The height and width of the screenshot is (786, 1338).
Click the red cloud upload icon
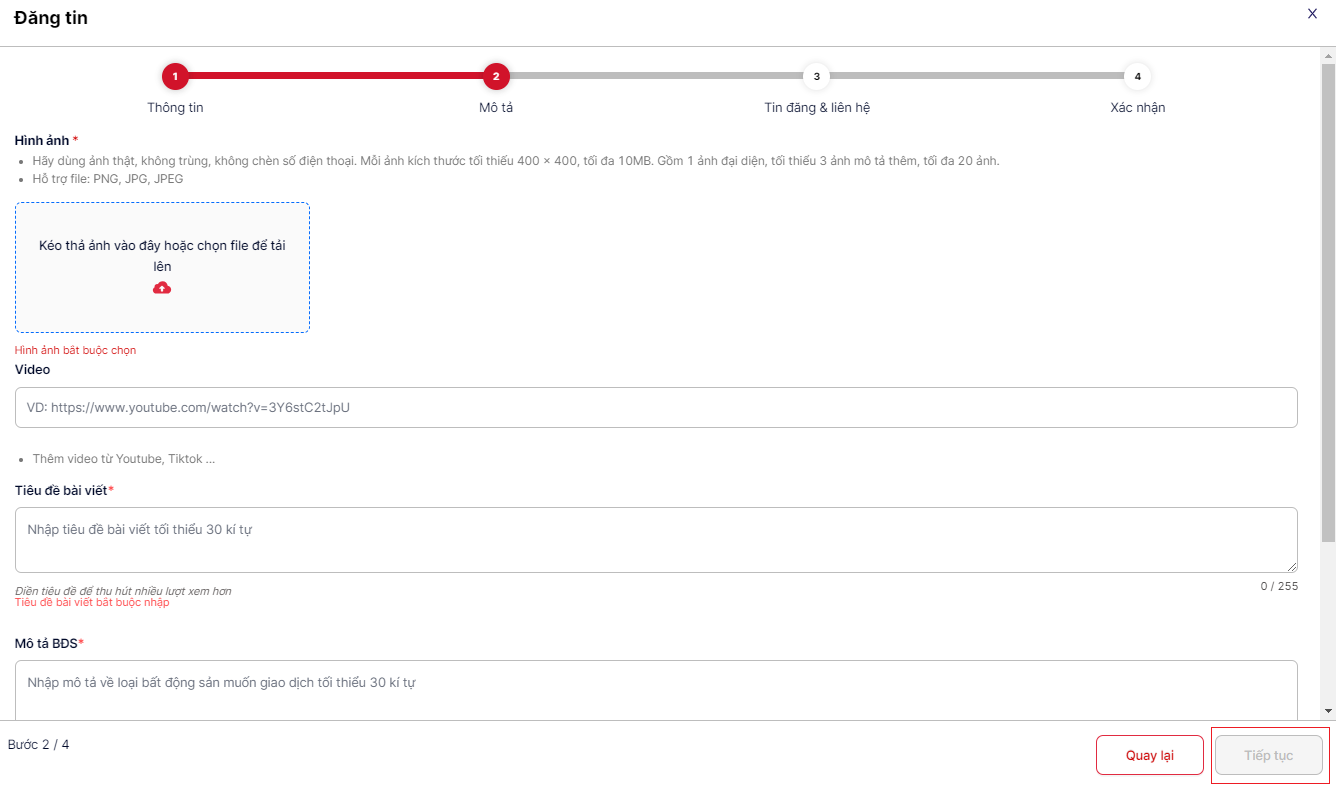162,288
